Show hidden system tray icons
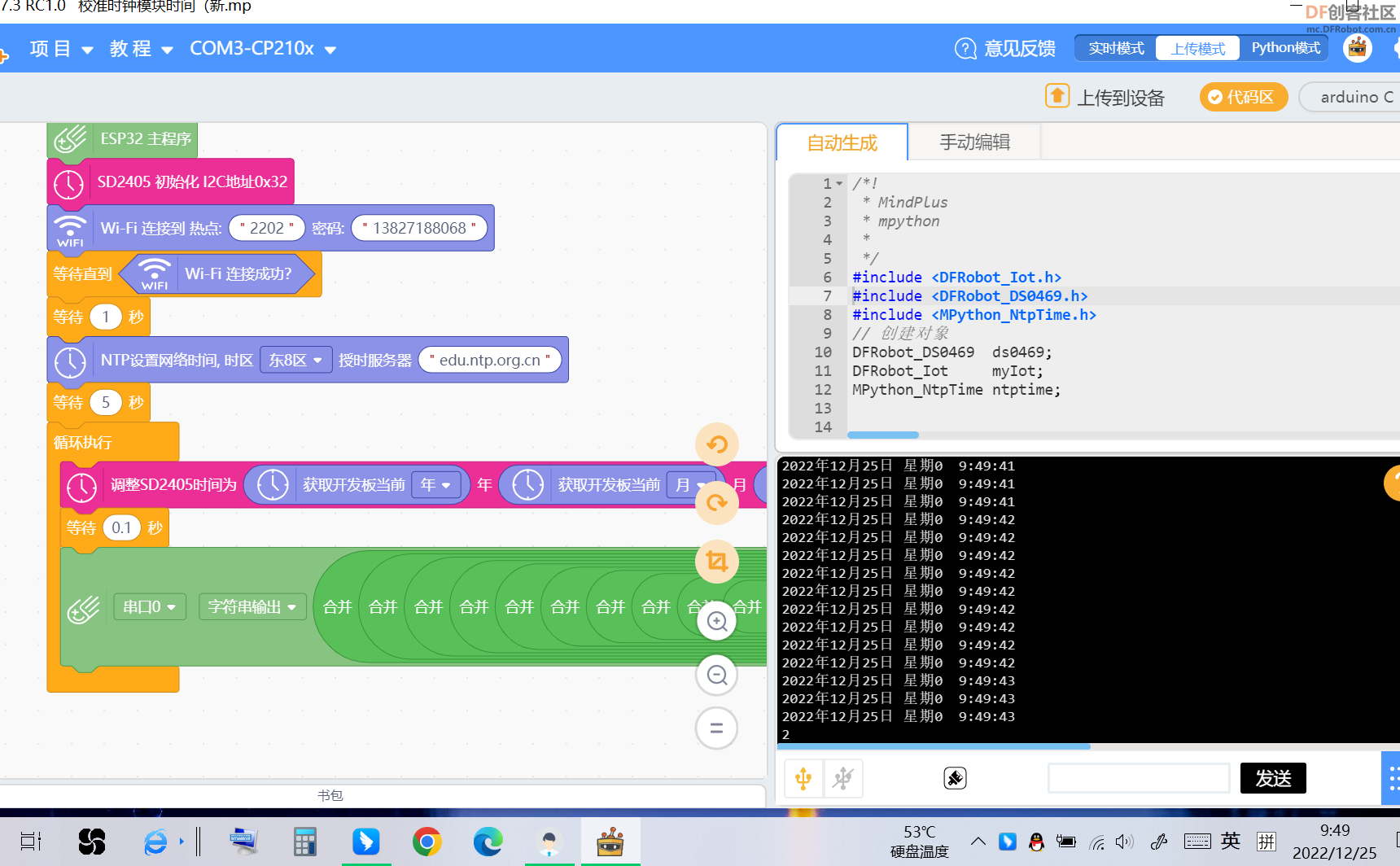1400x866 pixels. pyautogui.click(x=978, y=842)
